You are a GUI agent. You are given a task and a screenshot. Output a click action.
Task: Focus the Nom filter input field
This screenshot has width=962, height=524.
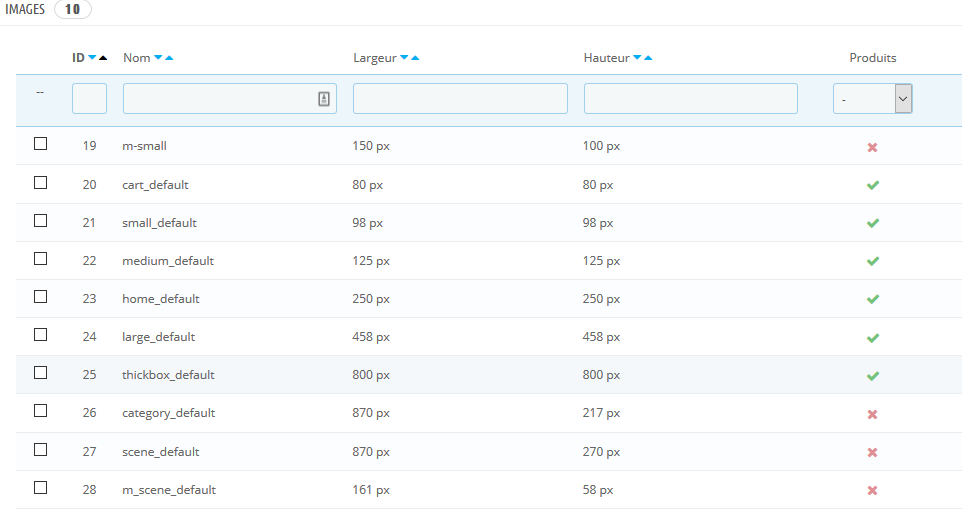click(x=229, y=99)
